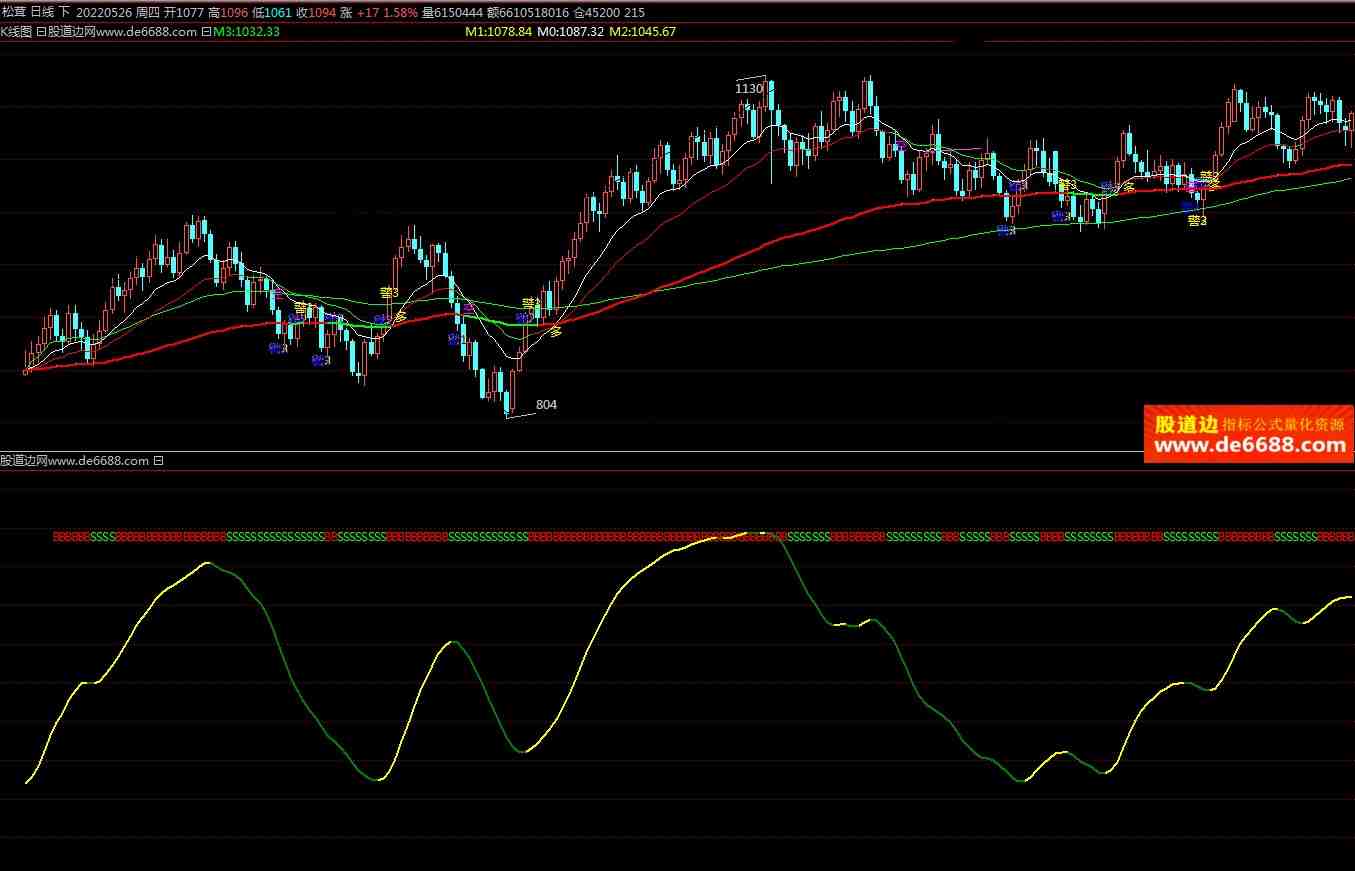1355x871 pixels.
Task: Select the M2:1045.67 moving average label
Action: click(642, 32)
